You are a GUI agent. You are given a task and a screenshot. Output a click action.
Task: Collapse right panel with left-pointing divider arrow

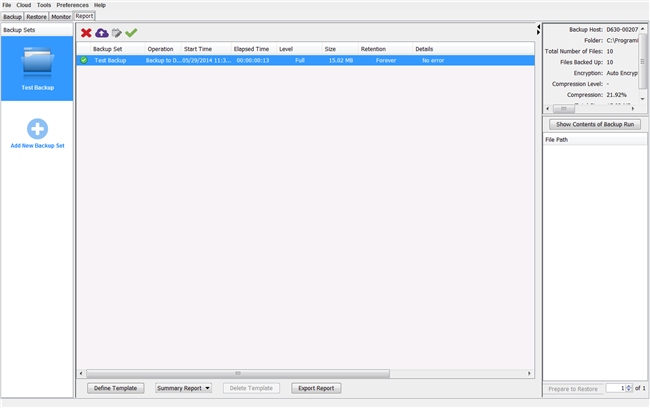(x=538, y=27)
